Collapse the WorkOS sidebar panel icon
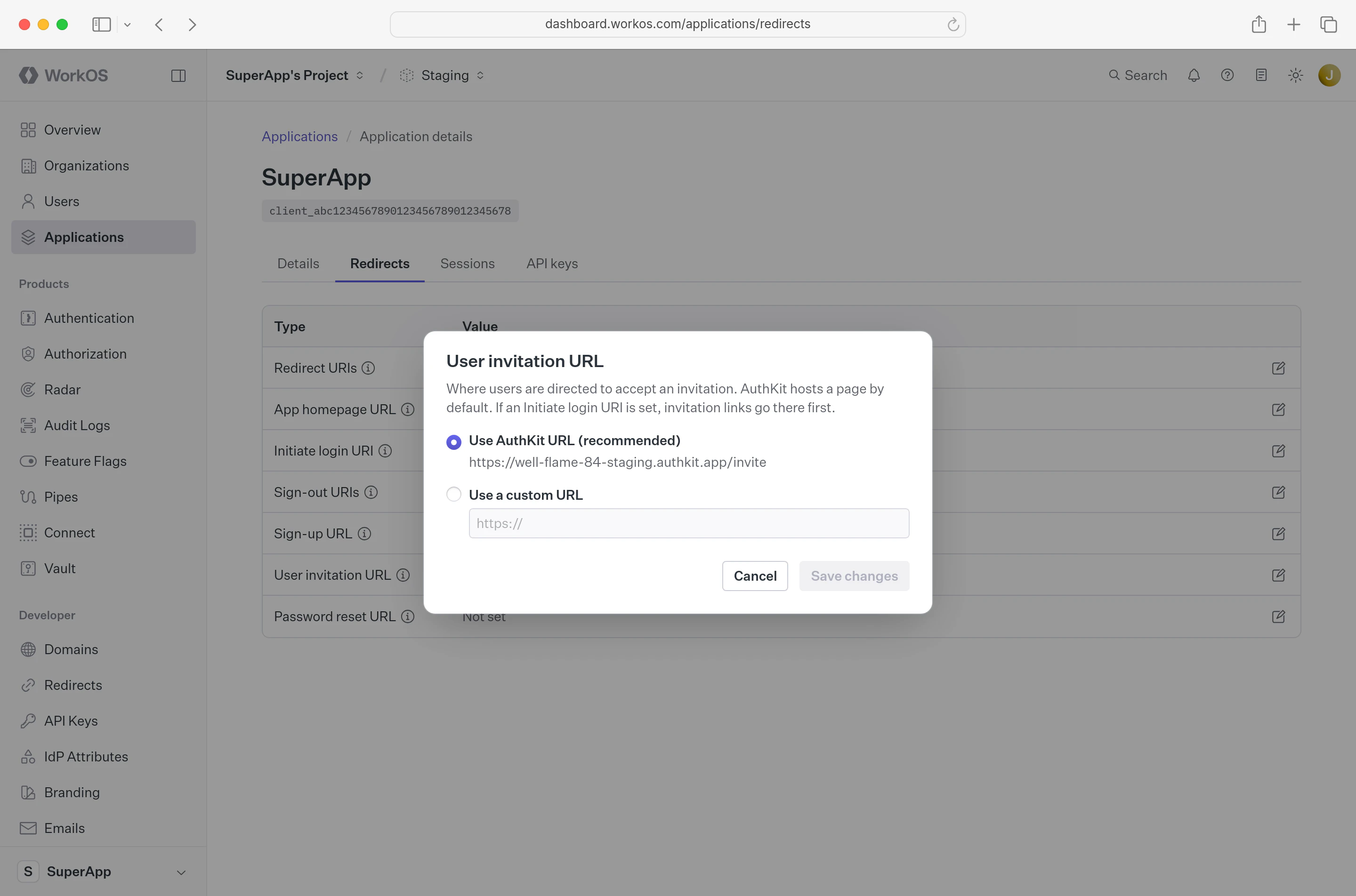This screenshot has width=1356, height=896. coord(178,75)
